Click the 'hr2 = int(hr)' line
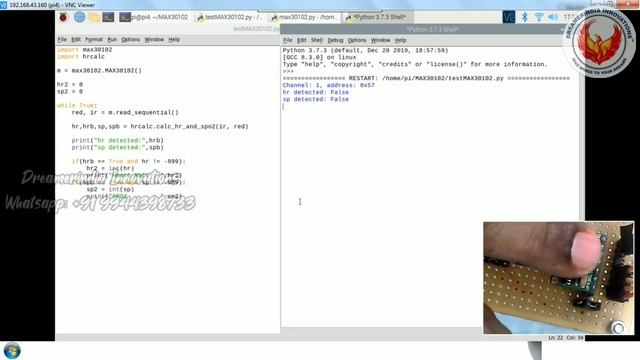This screenshot has width=640, height=360. 110,168
